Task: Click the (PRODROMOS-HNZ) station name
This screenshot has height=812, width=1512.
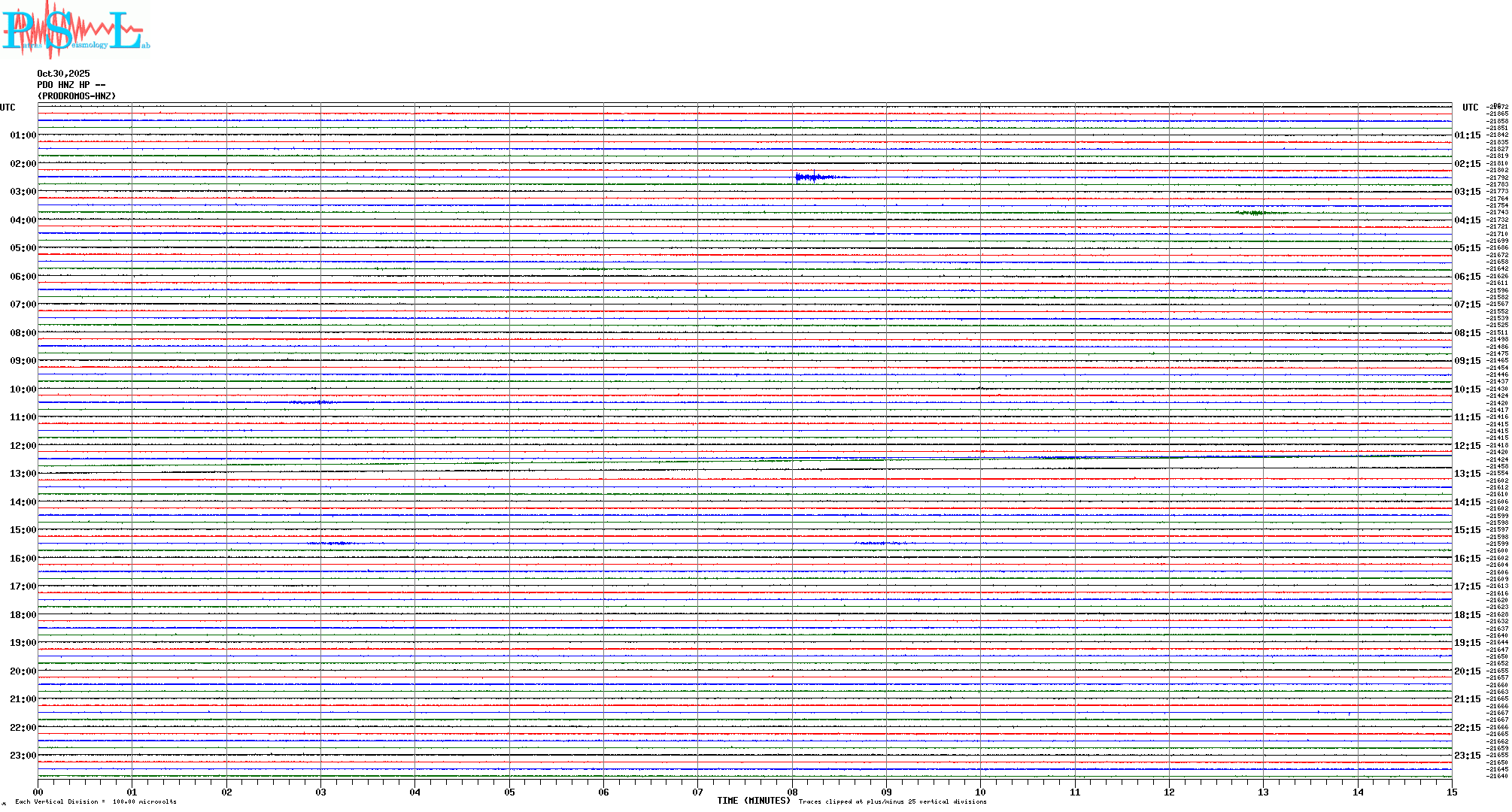Action: [x=77, y=96]
